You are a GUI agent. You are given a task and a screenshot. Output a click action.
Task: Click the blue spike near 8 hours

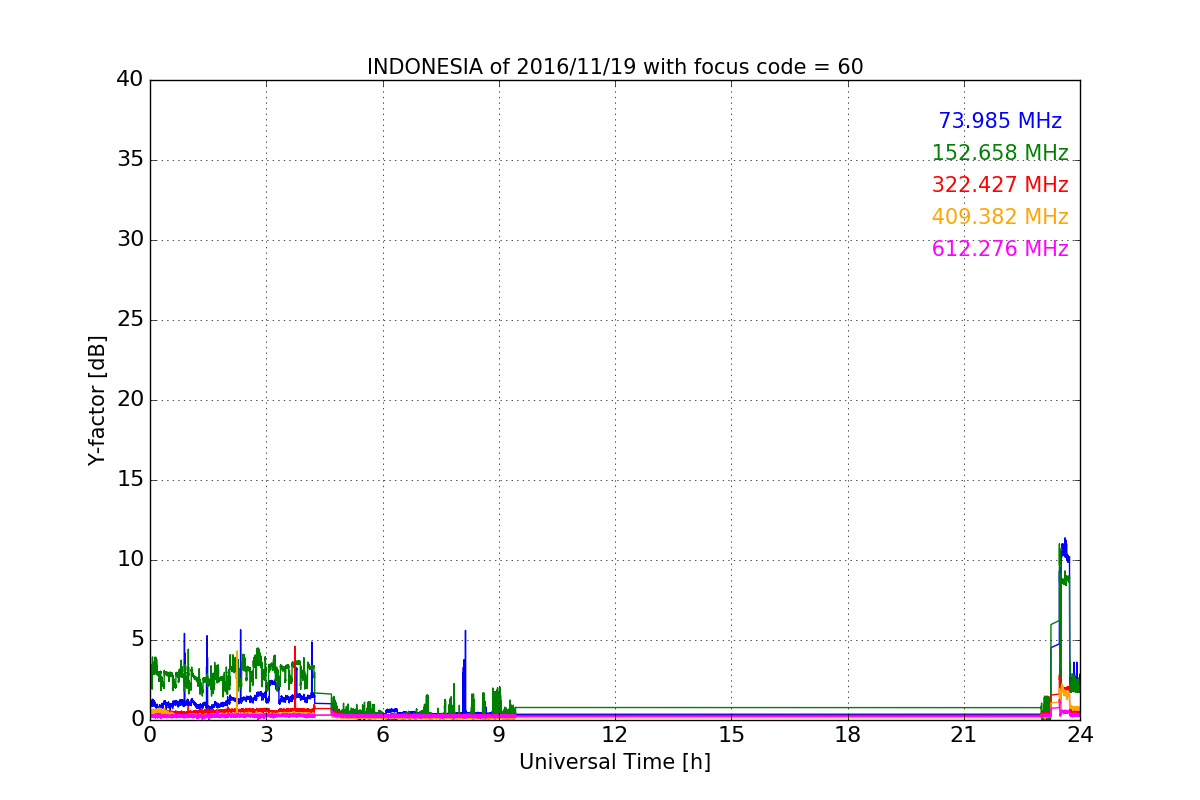click(x=465, y=670)
